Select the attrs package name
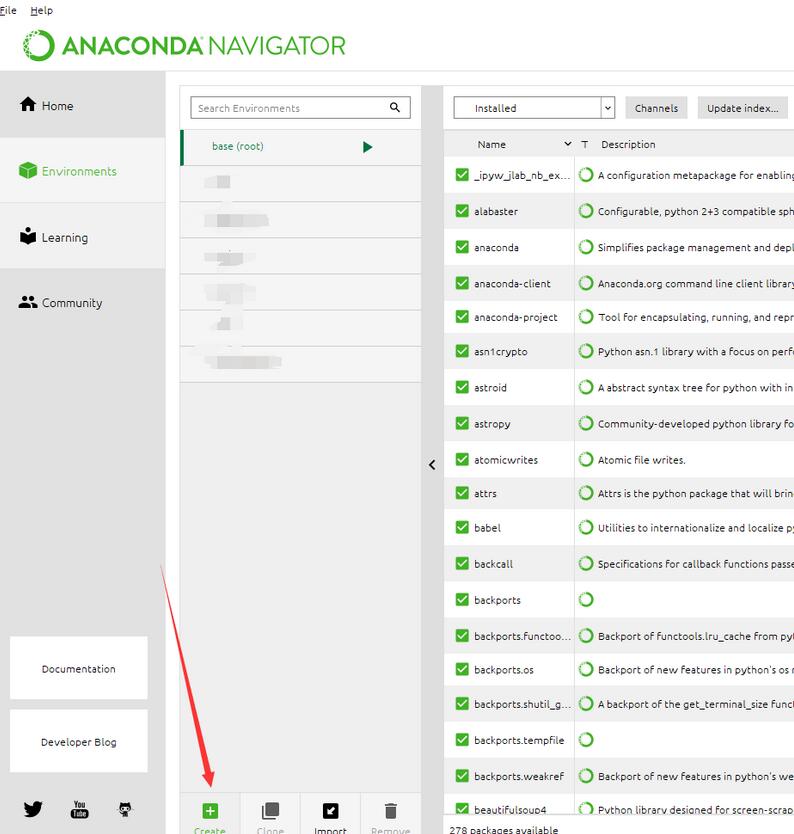The image size is (794, 834). [485, 494]
